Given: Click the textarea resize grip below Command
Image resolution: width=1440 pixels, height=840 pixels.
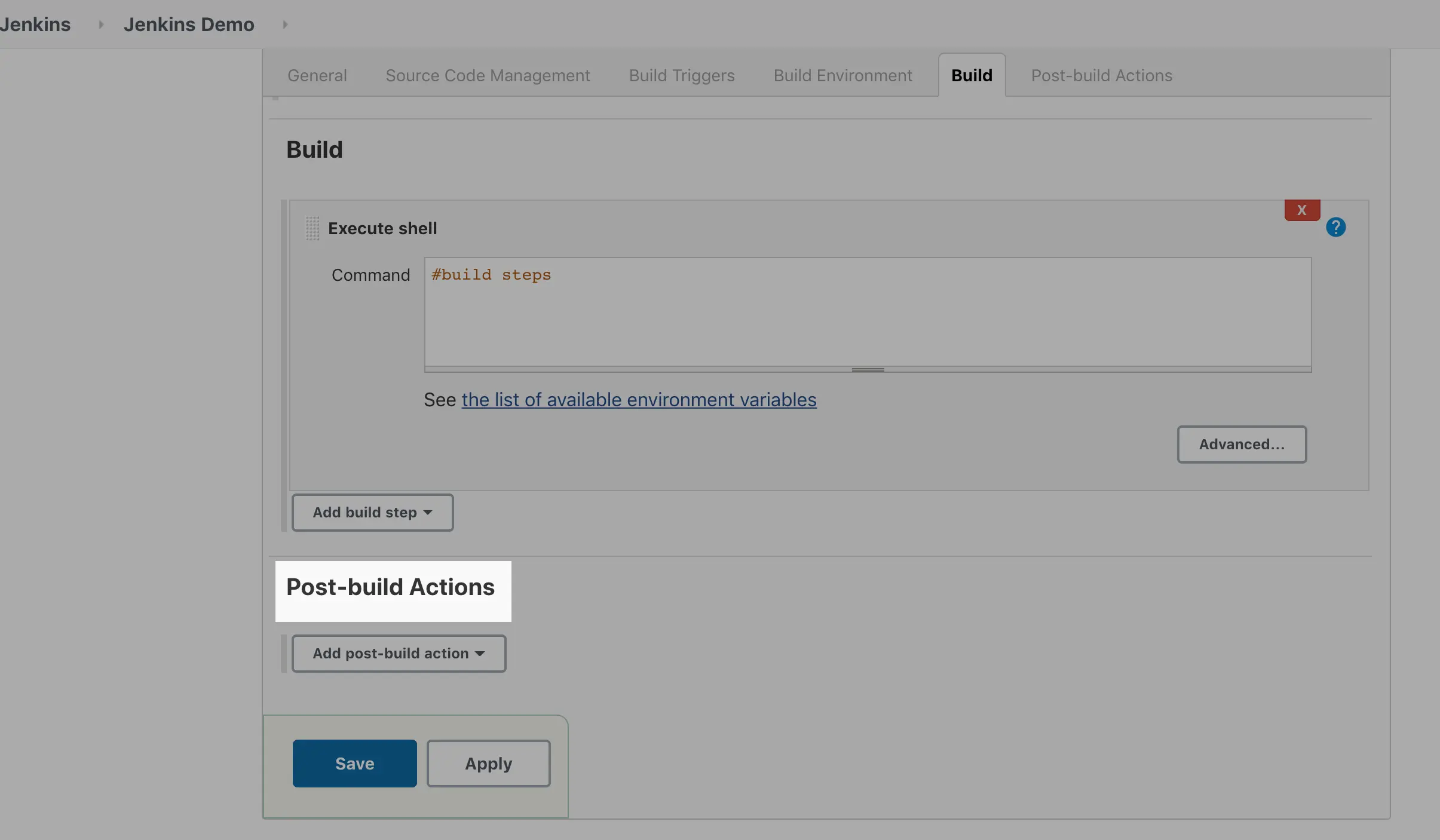Looking at the screenshot, I should tap(868, 370).
